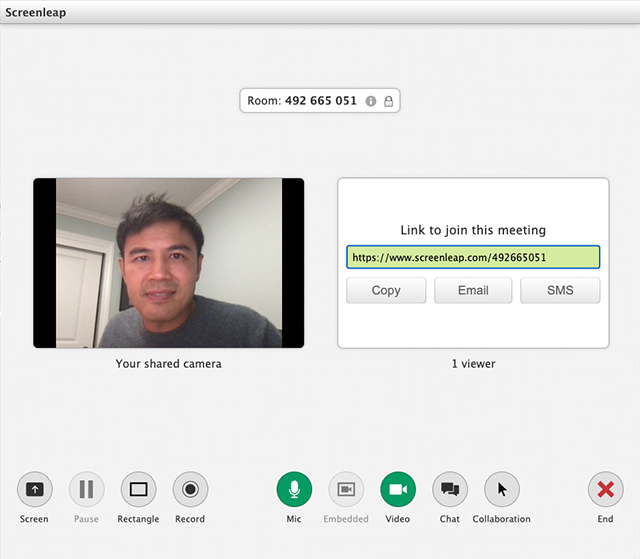The width and height of the screenshot is (640, 559).
Task: Enable the Collaboration cursor tool
Action: click(502, 490)
